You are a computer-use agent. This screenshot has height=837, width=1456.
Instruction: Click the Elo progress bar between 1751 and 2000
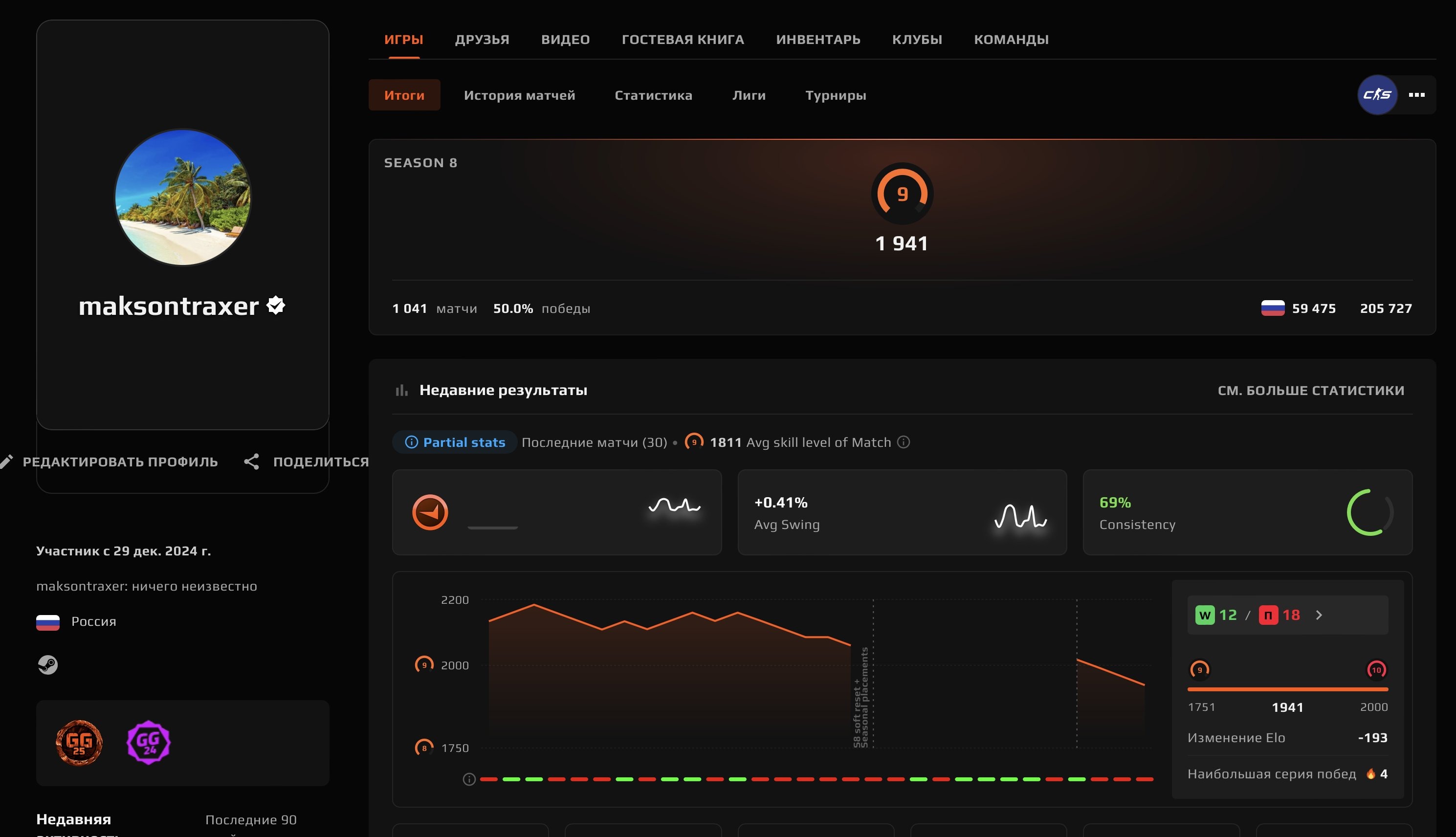1288,689
